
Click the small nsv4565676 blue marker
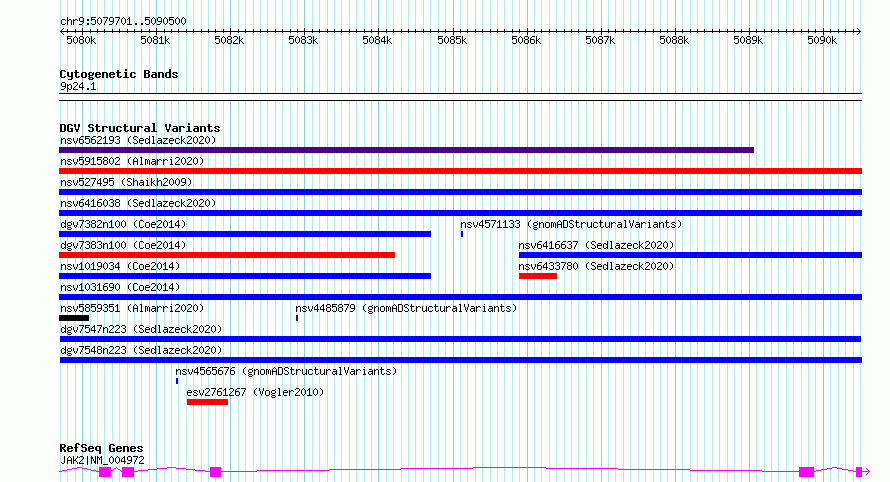coord(177,381)
